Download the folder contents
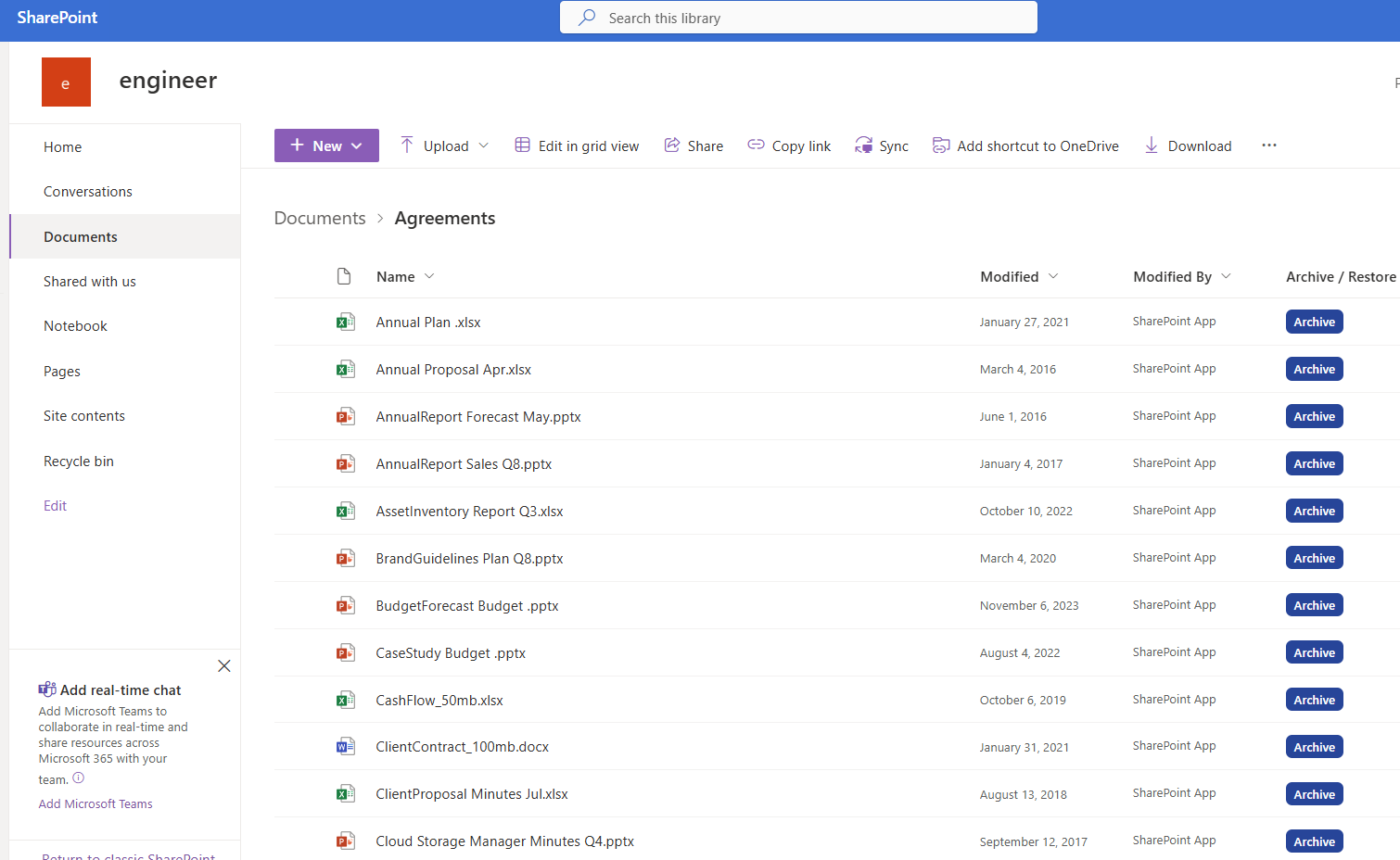 coord(1188,146)
